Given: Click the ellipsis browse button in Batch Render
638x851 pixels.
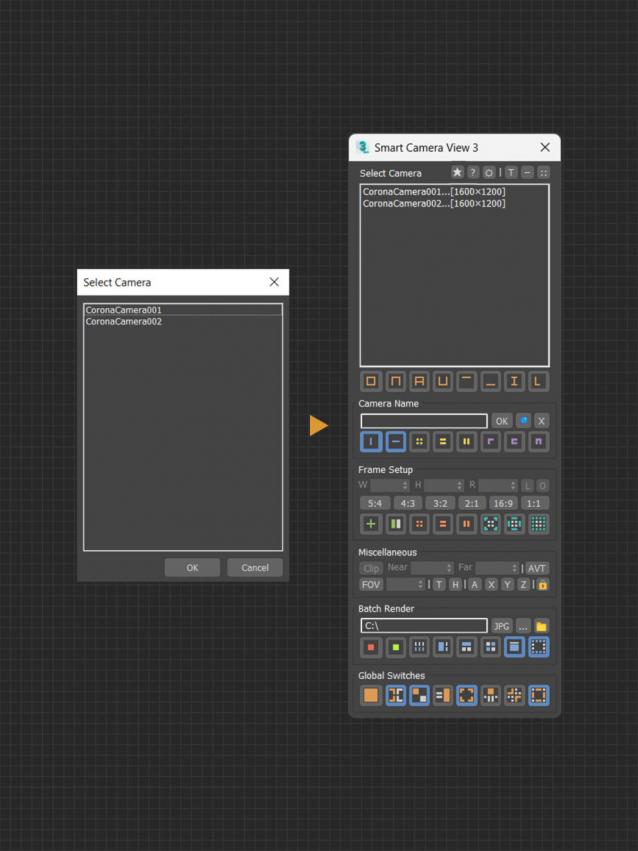Looking at the screenshot, I should coord(522,626).
